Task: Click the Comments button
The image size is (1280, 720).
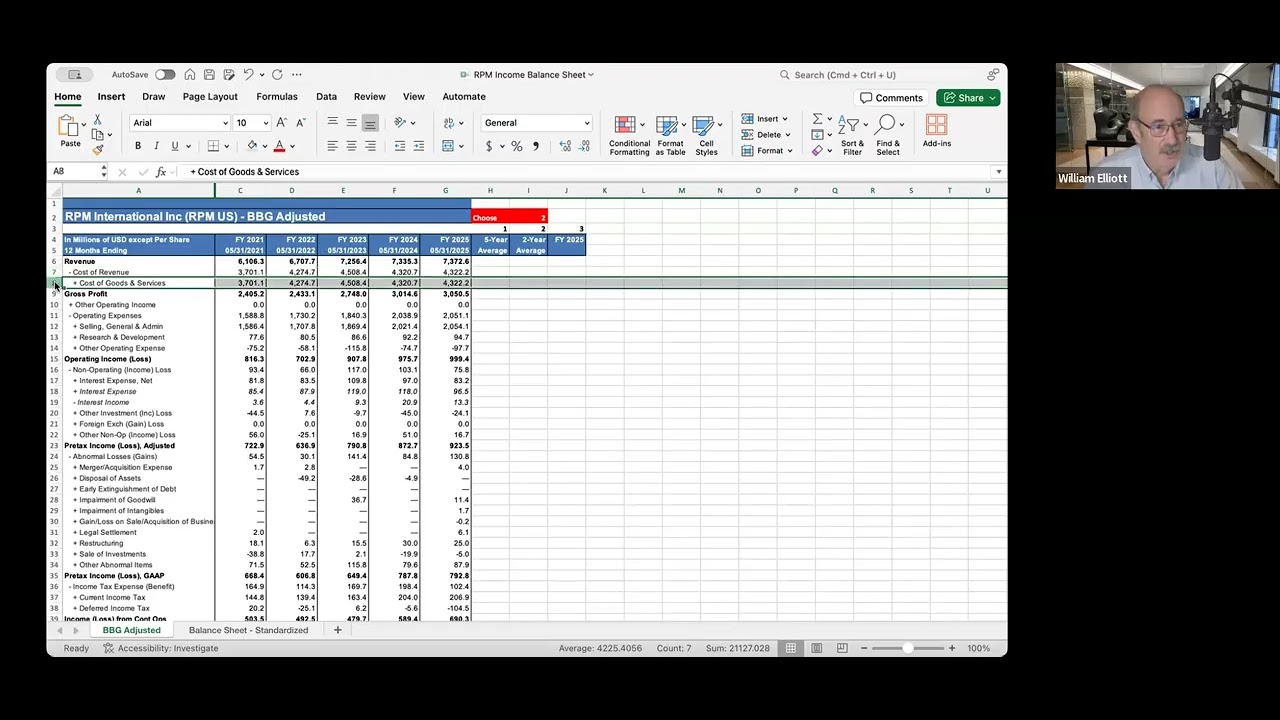Action: pyautogui.click(x=891, y=98)
